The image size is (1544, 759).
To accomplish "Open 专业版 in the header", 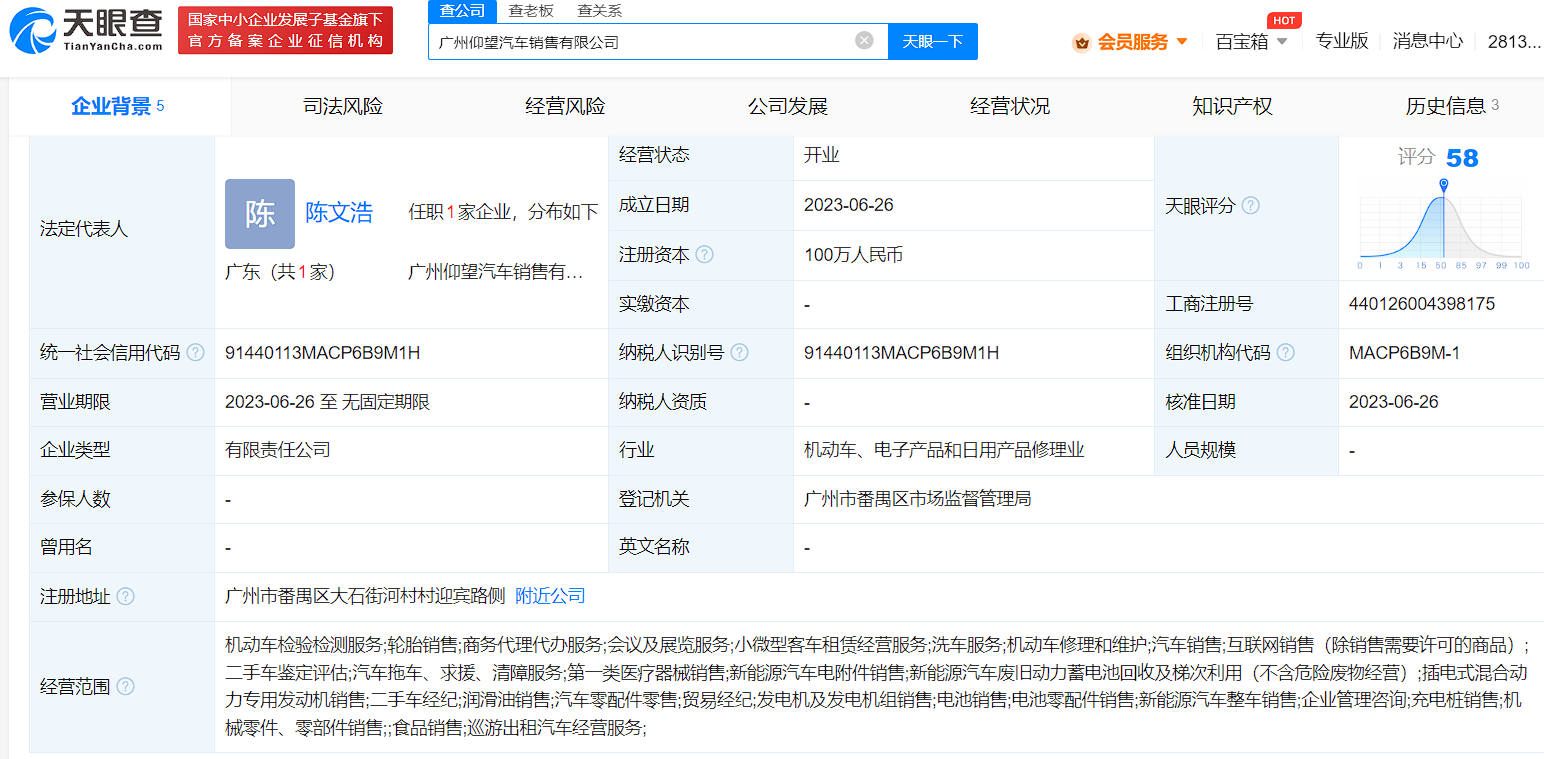I will tap(1341, 41).
